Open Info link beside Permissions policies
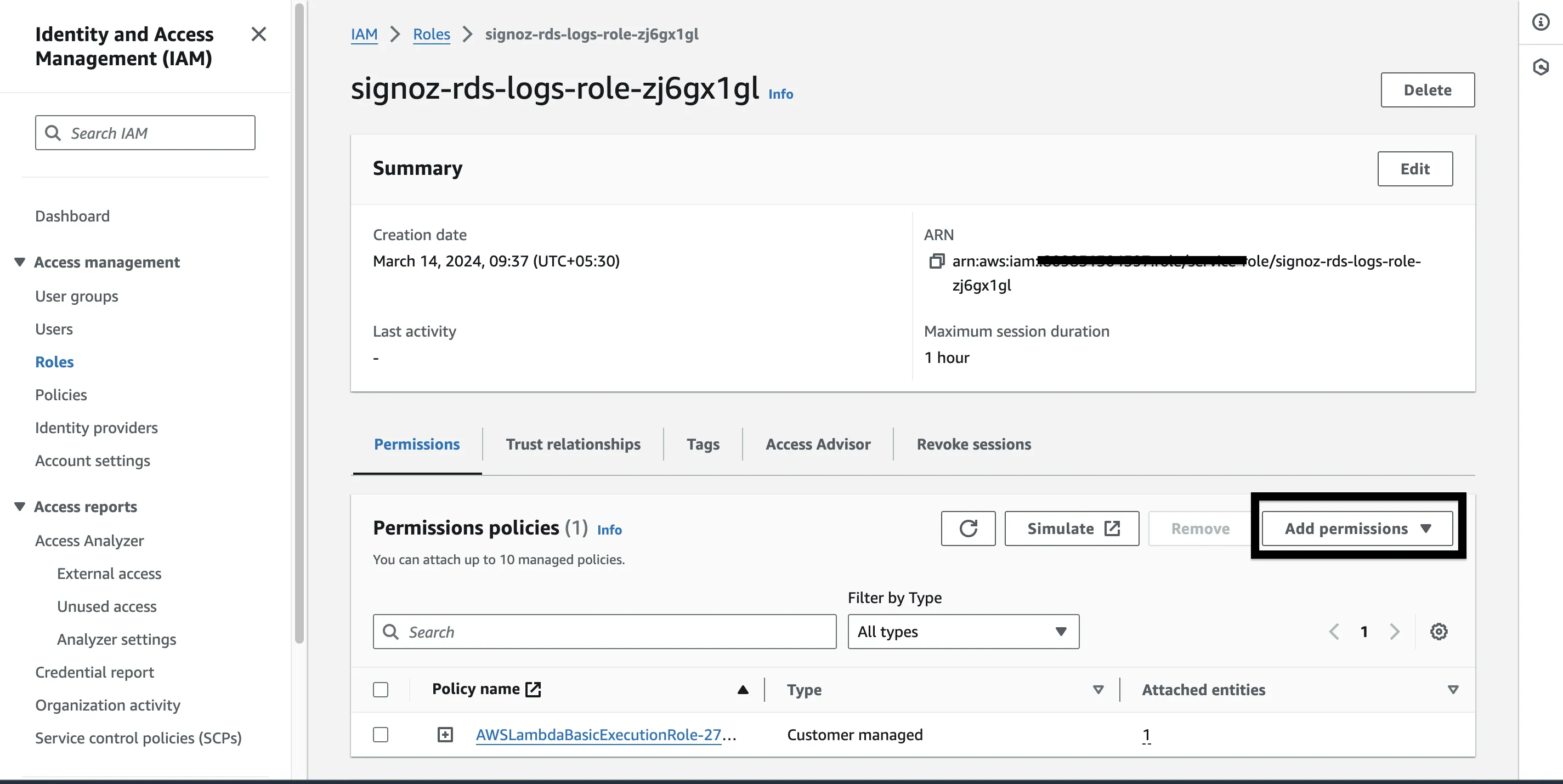Image resolution: width=1563 pixels, height=784 pixels. [x=609, y=530]
